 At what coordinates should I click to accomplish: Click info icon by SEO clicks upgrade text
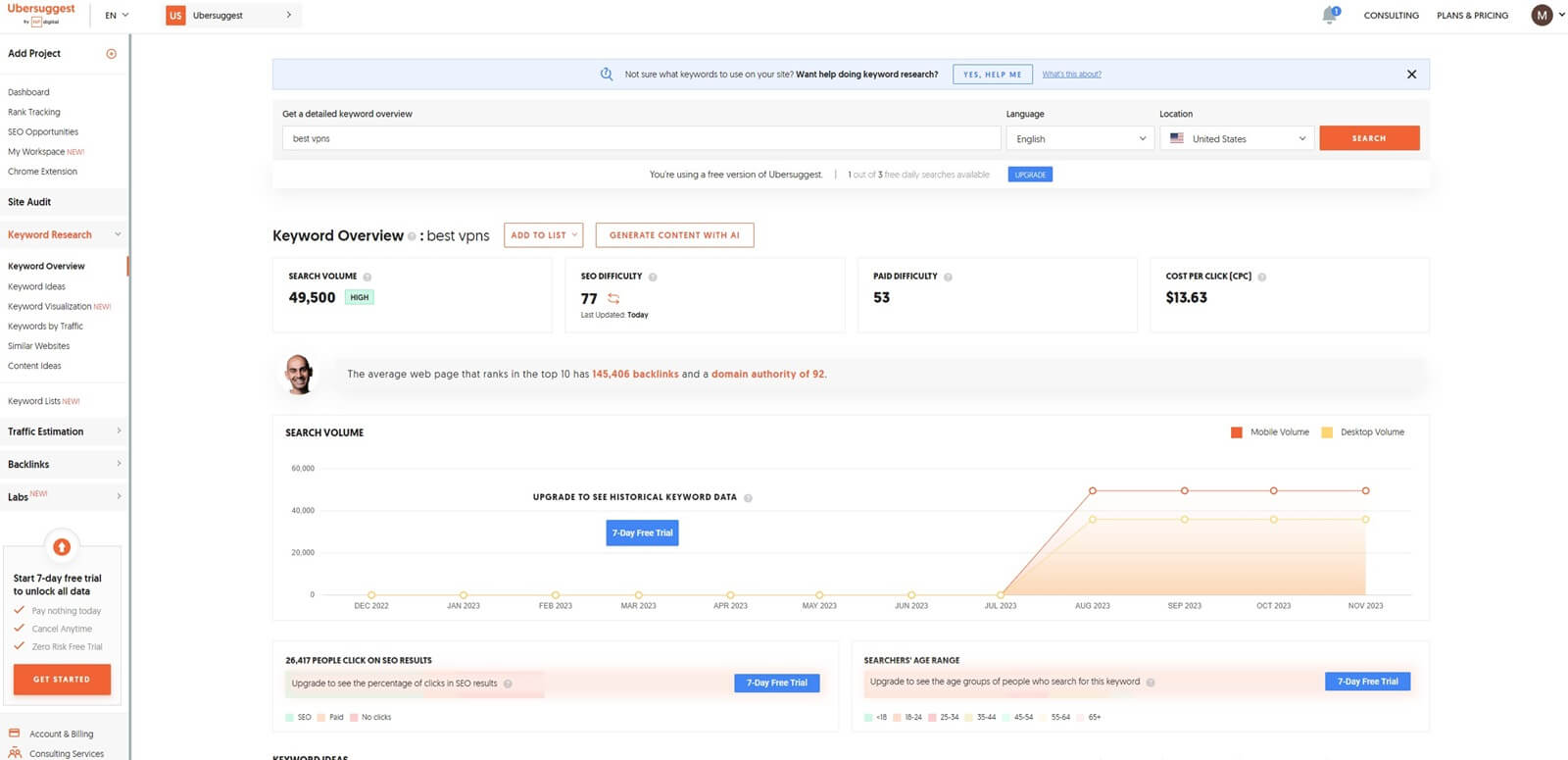(x=508, y=684)
